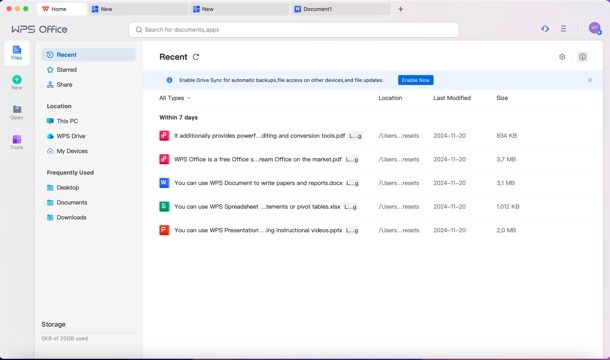Refresh the Recent list
The image size is (610, 360).
coord(196,57)
